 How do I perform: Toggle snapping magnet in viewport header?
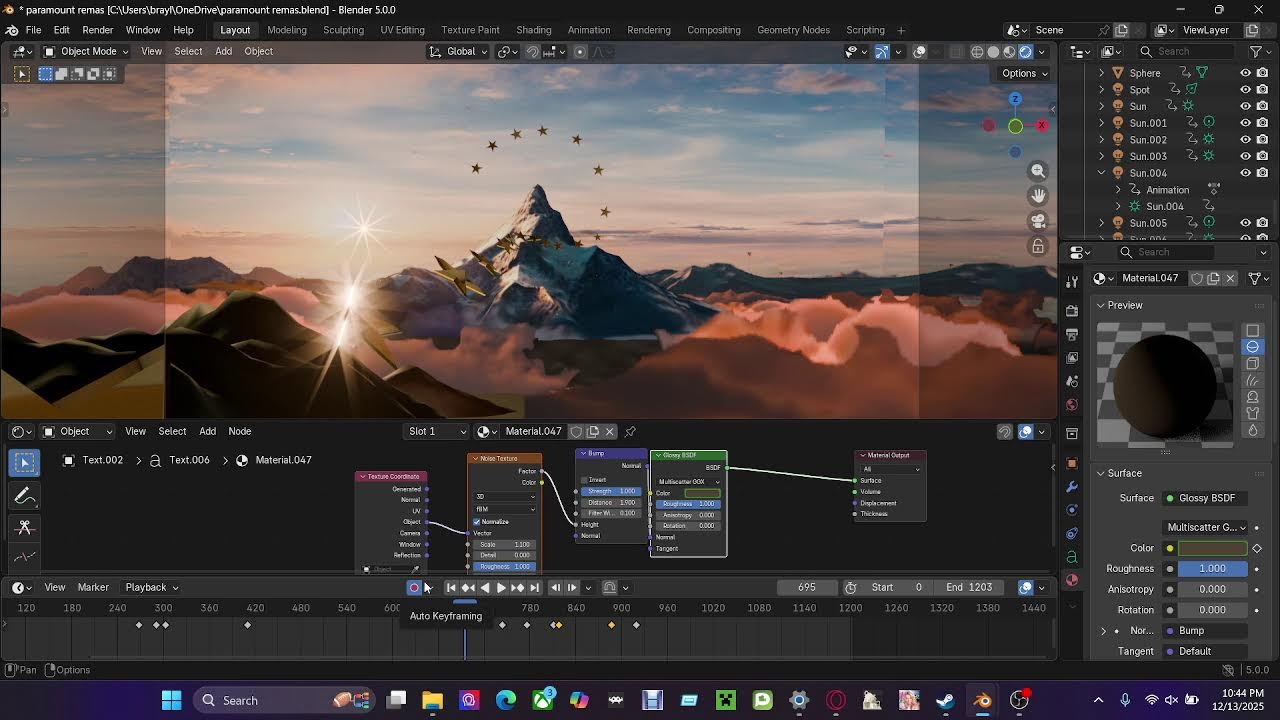pyautogui.click(x=533, y=51)
